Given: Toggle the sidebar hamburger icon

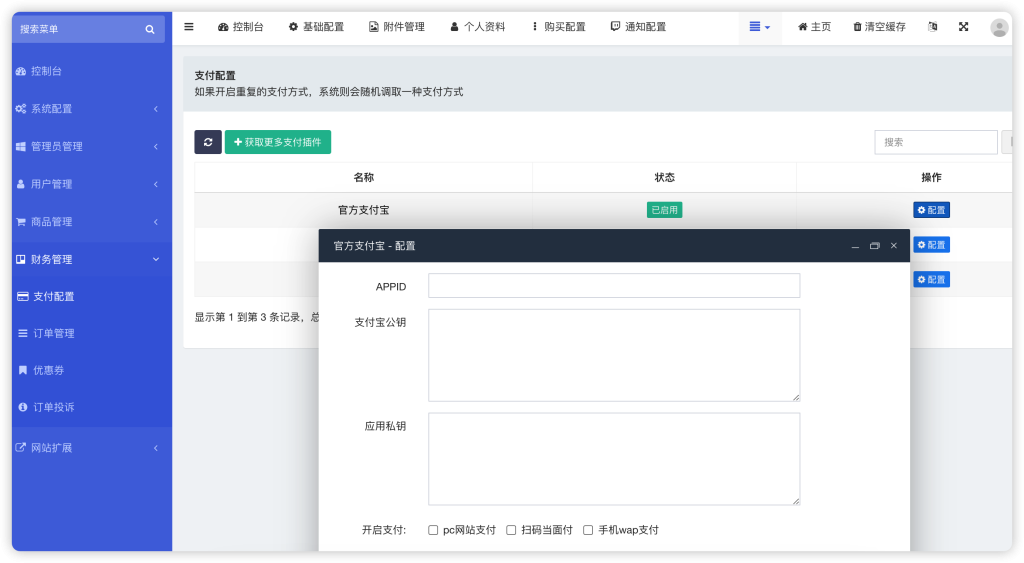Looking at the screenshot, I should [189, 27].
